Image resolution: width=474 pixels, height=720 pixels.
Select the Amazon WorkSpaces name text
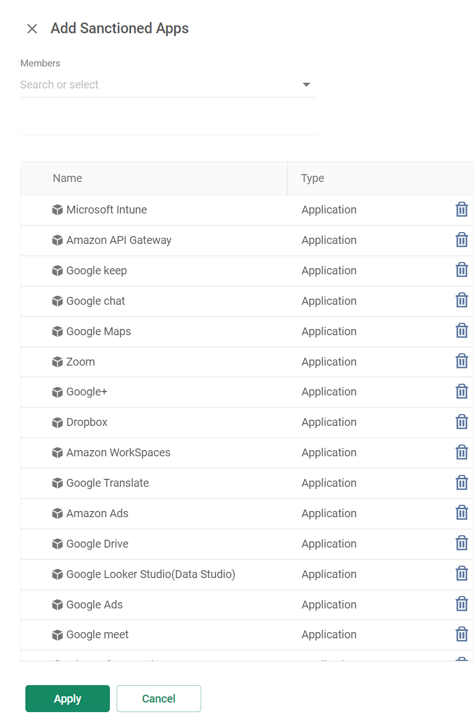pyautogui.click(x=118, y=452)
